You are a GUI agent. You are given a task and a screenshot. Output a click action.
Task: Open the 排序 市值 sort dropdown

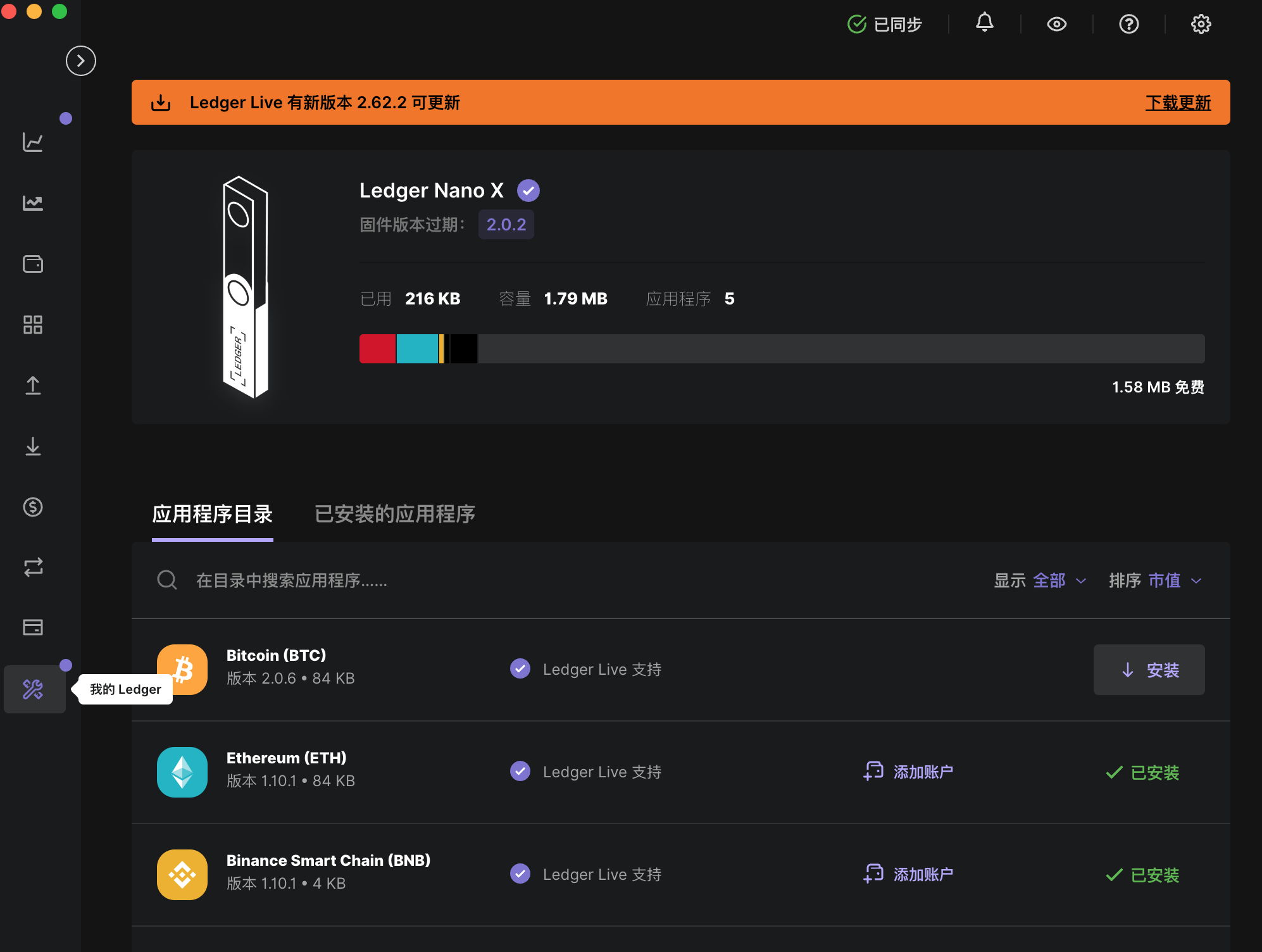click(x=1155, y=580)
